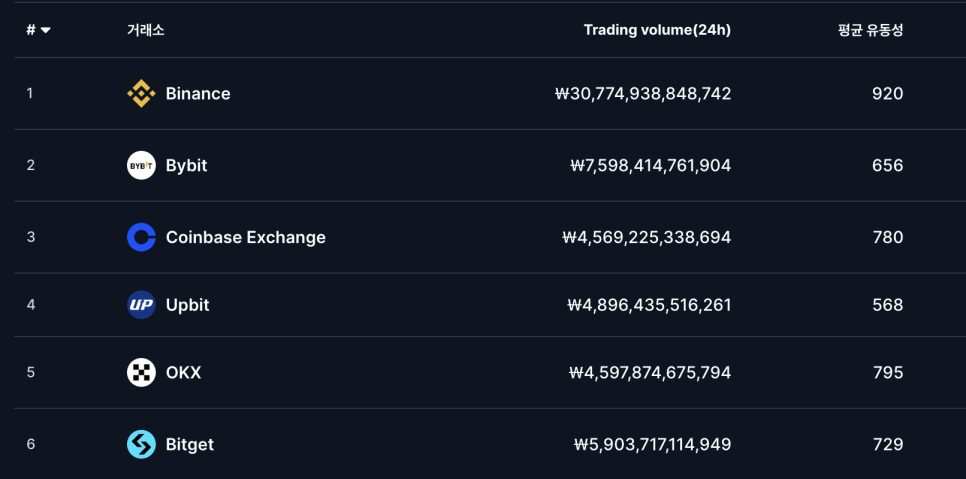Select Upbit trading volume ₩4,896,435,516,261
Viewport: 966px width, 479px height.
(649, 305)
